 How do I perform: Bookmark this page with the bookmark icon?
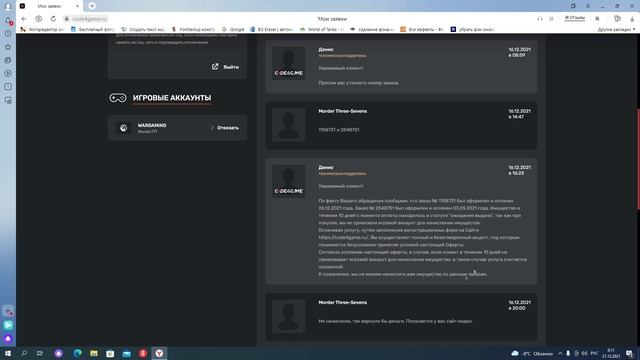point(597,19)
